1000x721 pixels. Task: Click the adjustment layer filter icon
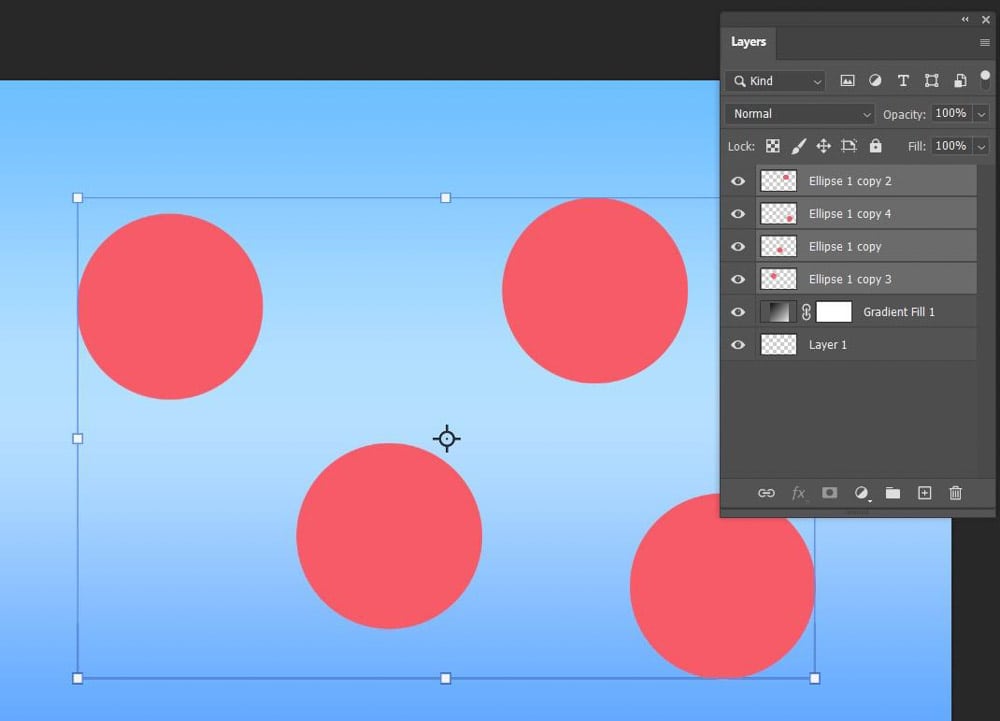[x=875, y=81]
